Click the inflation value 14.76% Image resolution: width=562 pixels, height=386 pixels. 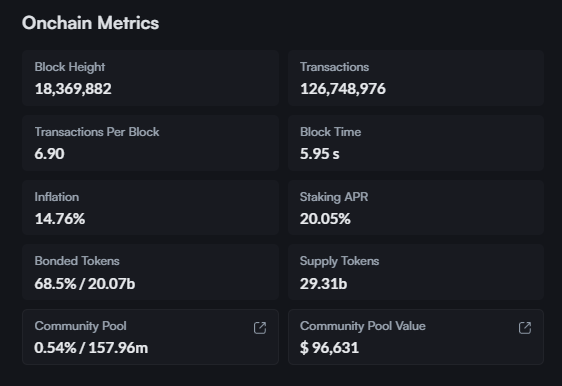point(60,219)
